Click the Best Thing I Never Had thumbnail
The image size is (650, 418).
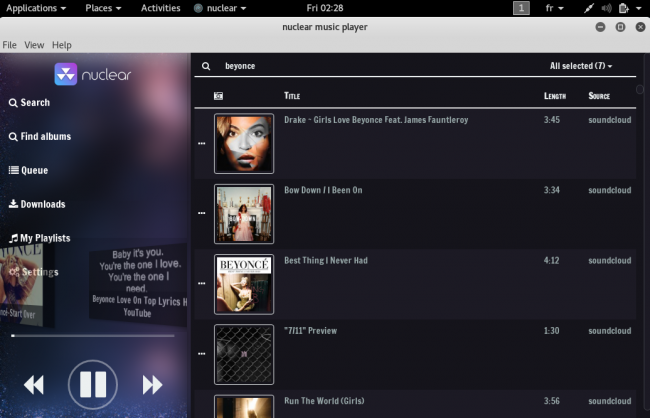pos(244,284)
